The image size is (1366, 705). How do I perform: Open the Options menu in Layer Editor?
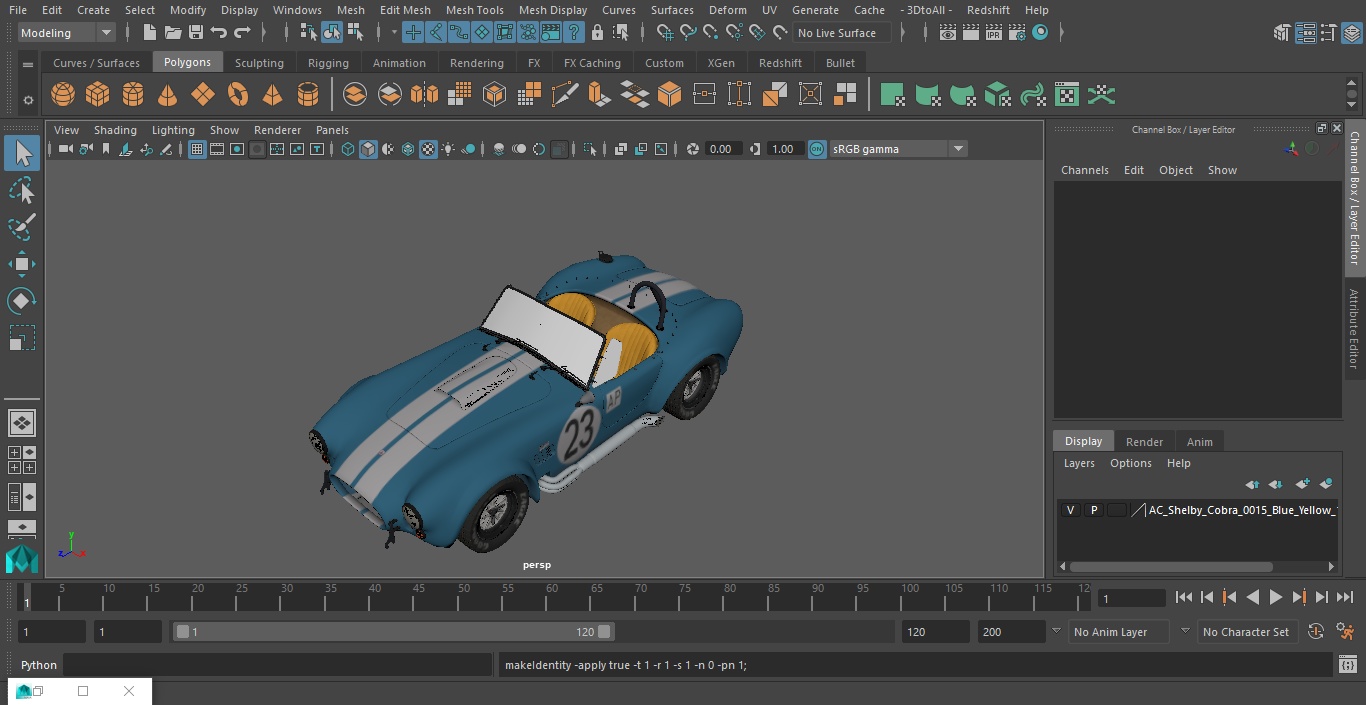1131,463
